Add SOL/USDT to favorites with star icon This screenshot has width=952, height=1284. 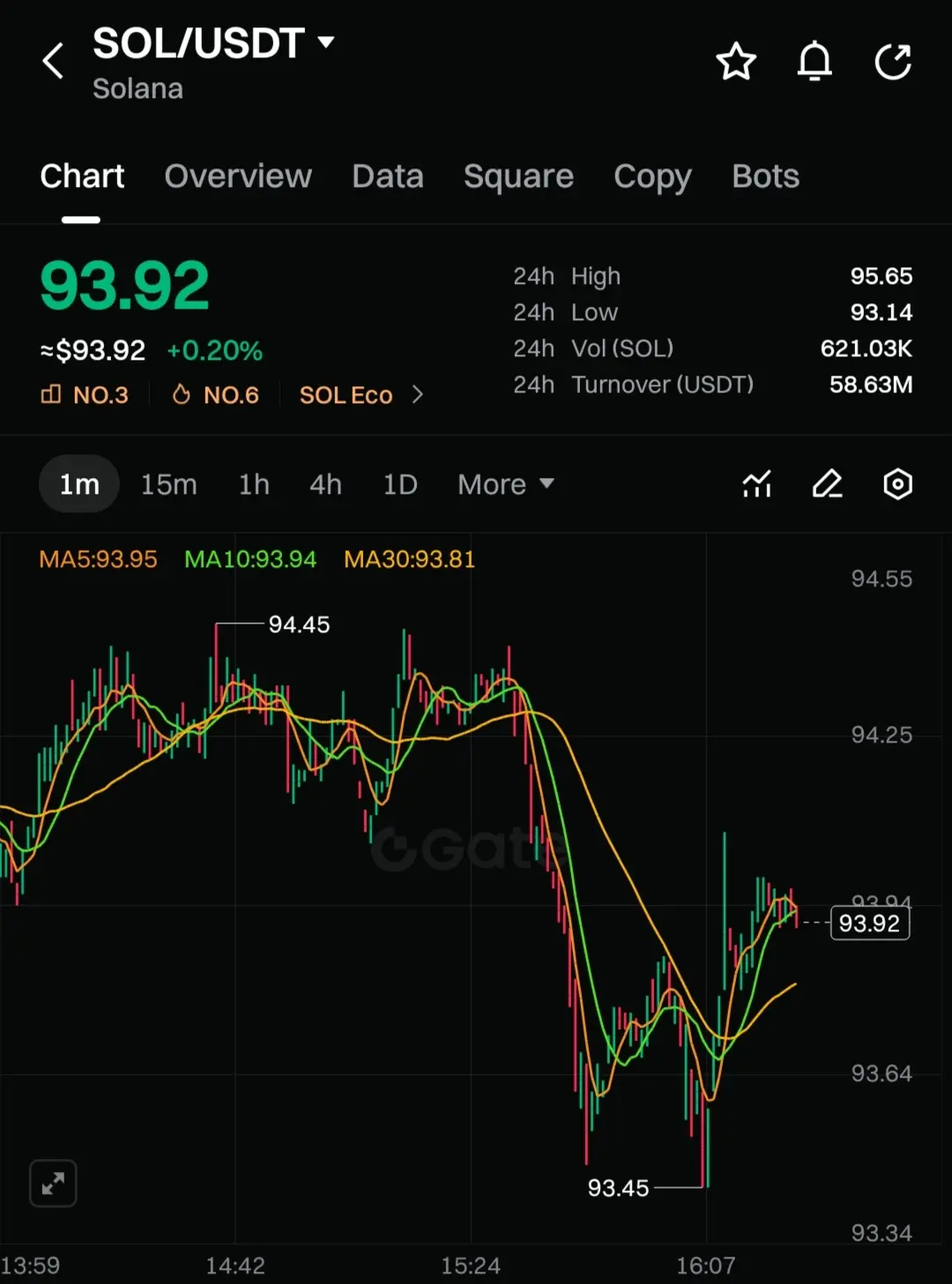(736, 62)
